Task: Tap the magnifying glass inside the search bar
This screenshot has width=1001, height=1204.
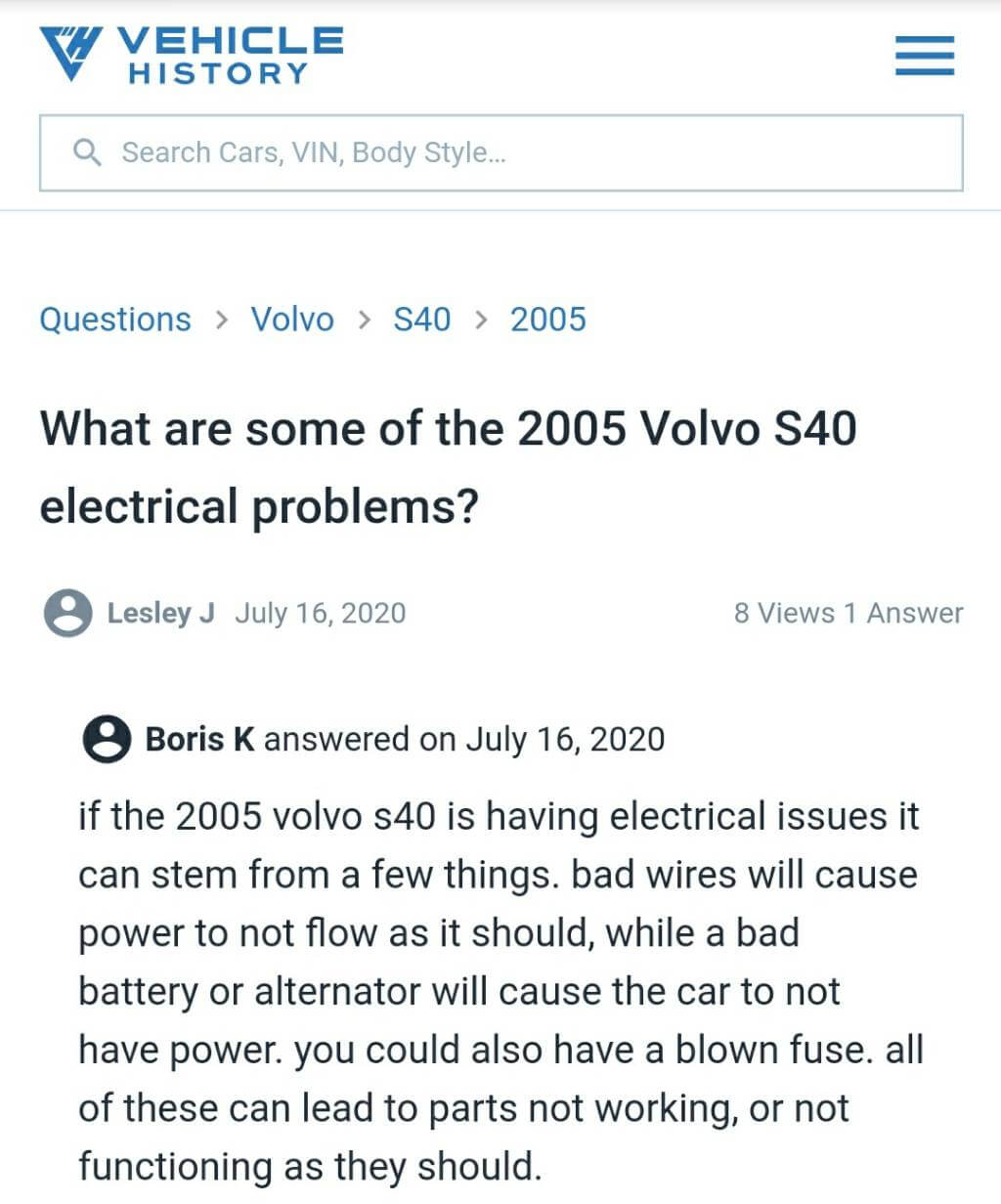Action: 87,152
